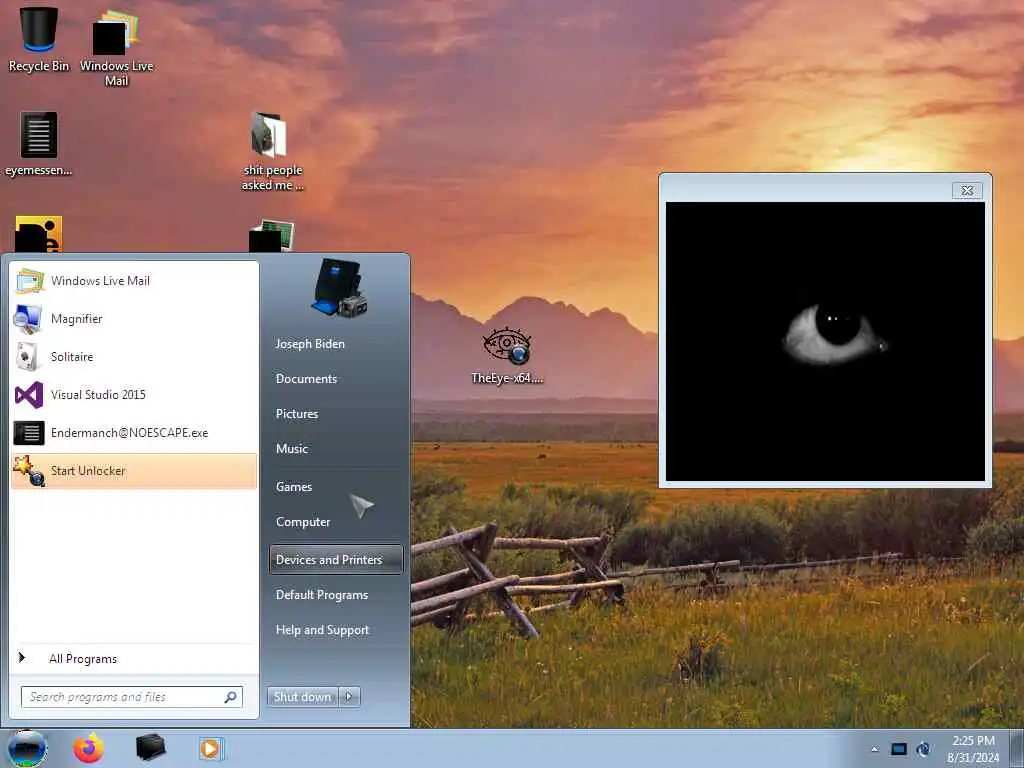Open the black folder taskbar icon
Screen dimensions: 1024x768
[x=151, y=747]
